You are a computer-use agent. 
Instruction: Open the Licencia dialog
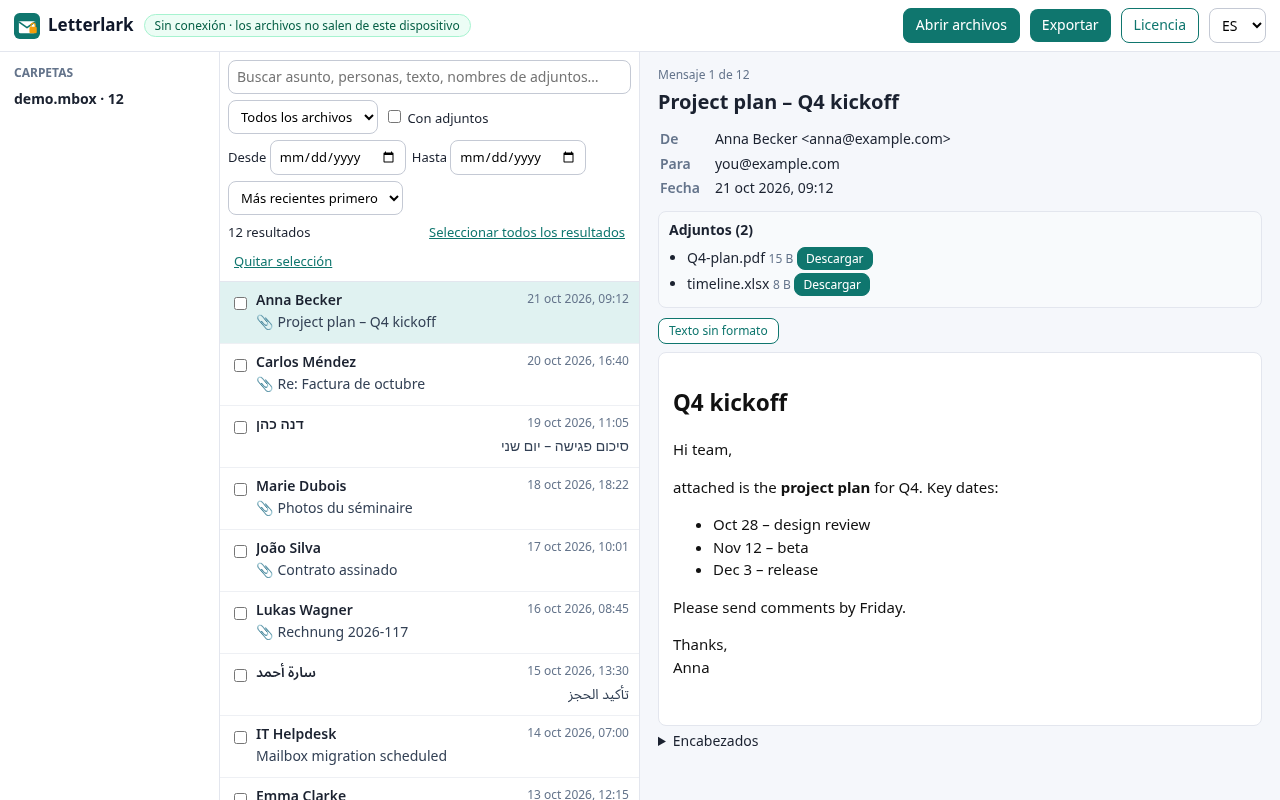1160,26
